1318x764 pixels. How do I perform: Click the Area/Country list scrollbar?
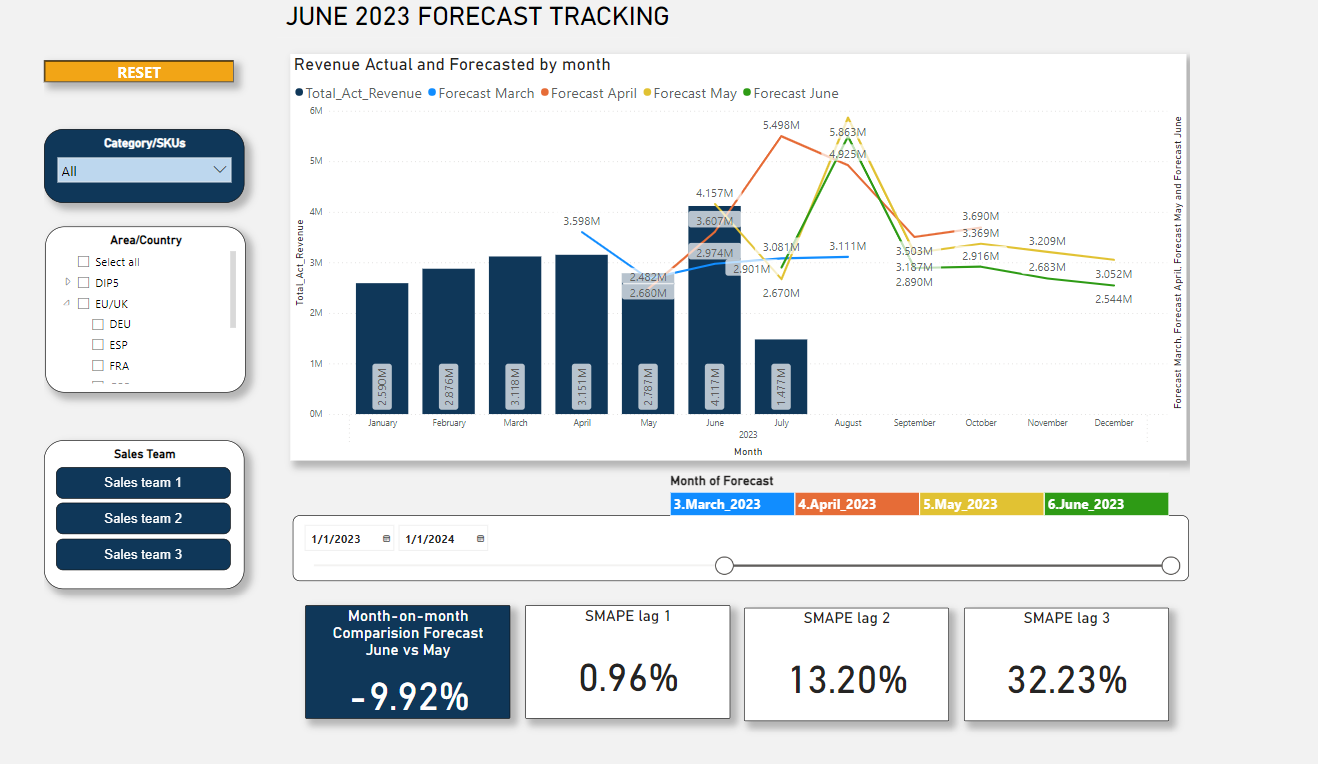click(233, 289)
